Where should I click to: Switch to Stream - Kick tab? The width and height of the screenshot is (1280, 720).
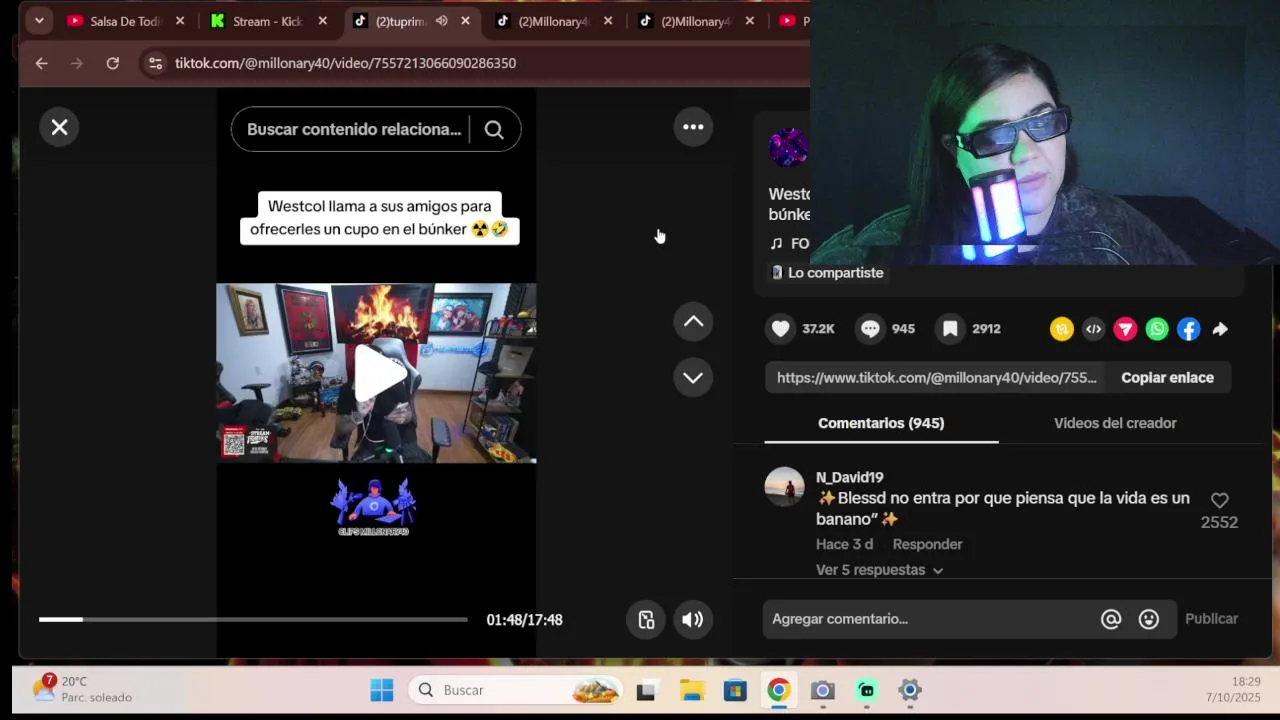coord(267,21)
